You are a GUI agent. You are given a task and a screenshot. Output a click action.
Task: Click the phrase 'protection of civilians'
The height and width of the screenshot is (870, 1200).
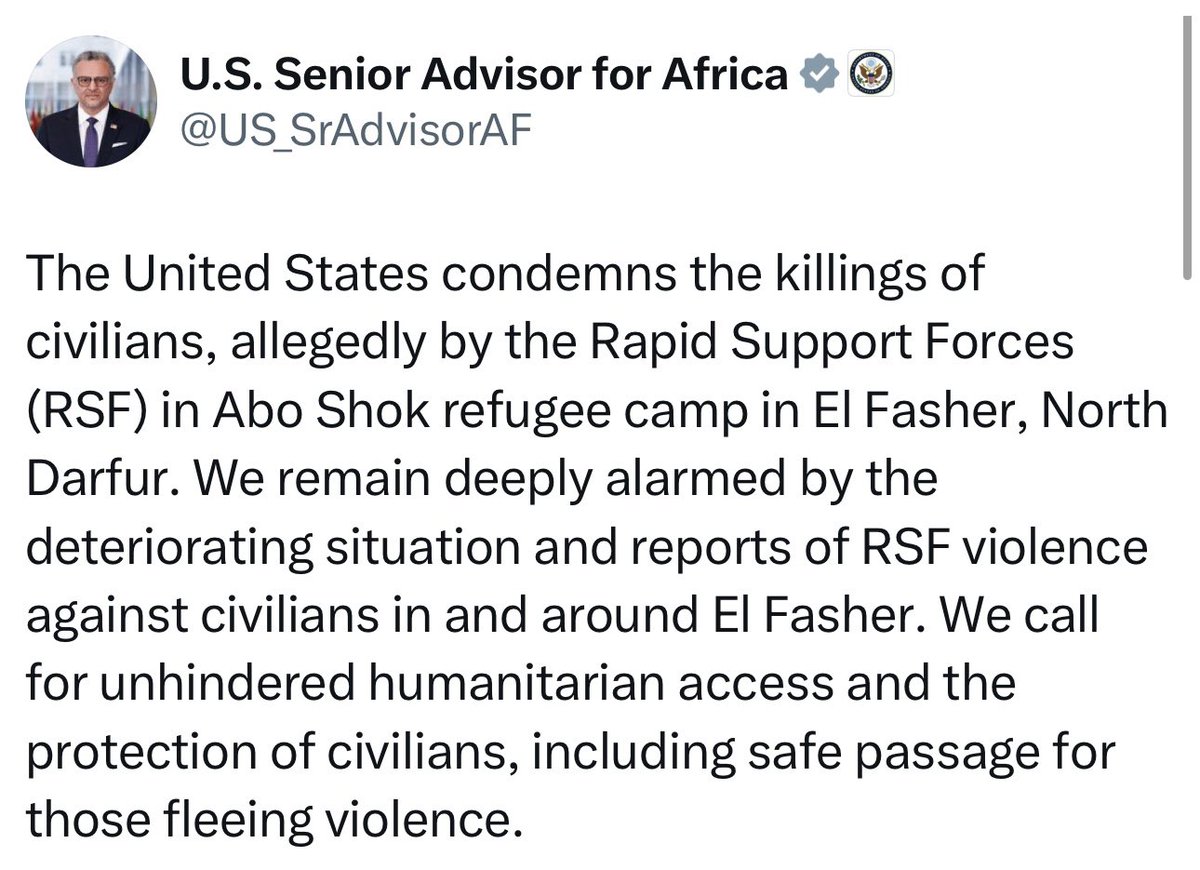pyautogui.click(x=264, y=752)
